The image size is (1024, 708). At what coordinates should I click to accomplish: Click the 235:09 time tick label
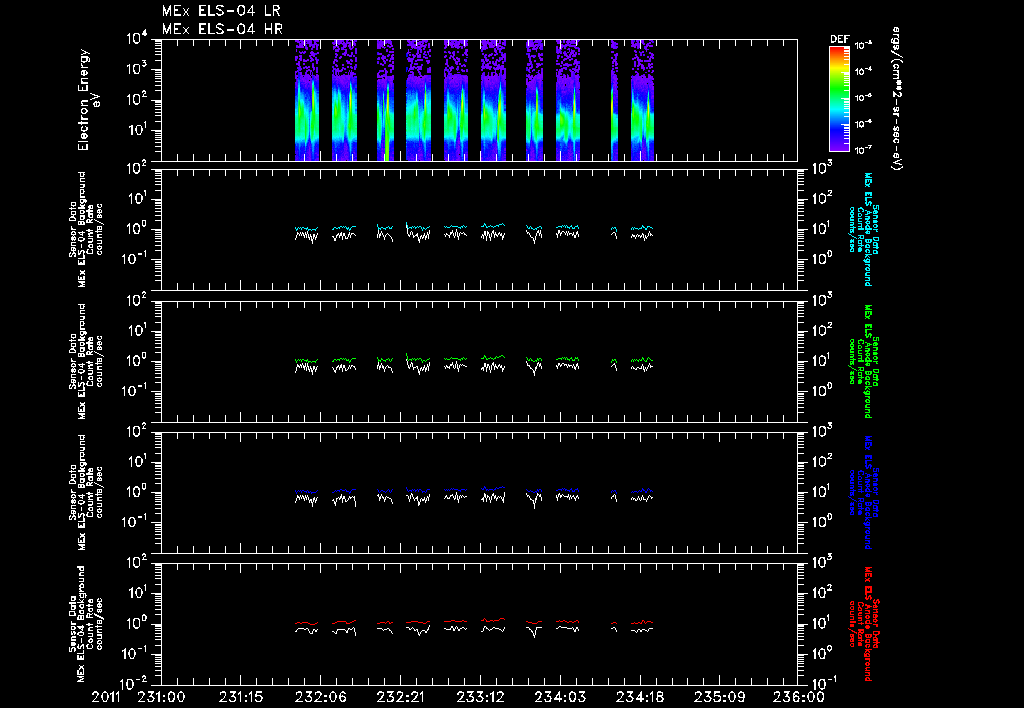tap(718, 697)
